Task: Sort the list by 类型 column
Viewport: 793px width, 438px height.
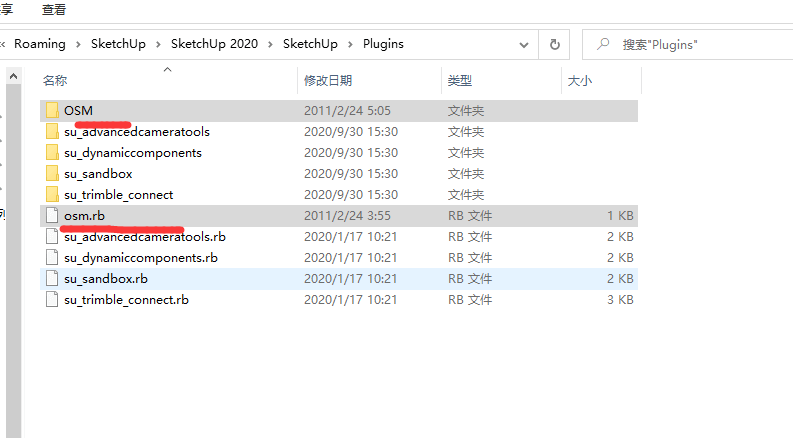Action: pyautogui.click(x=460, y=80)
